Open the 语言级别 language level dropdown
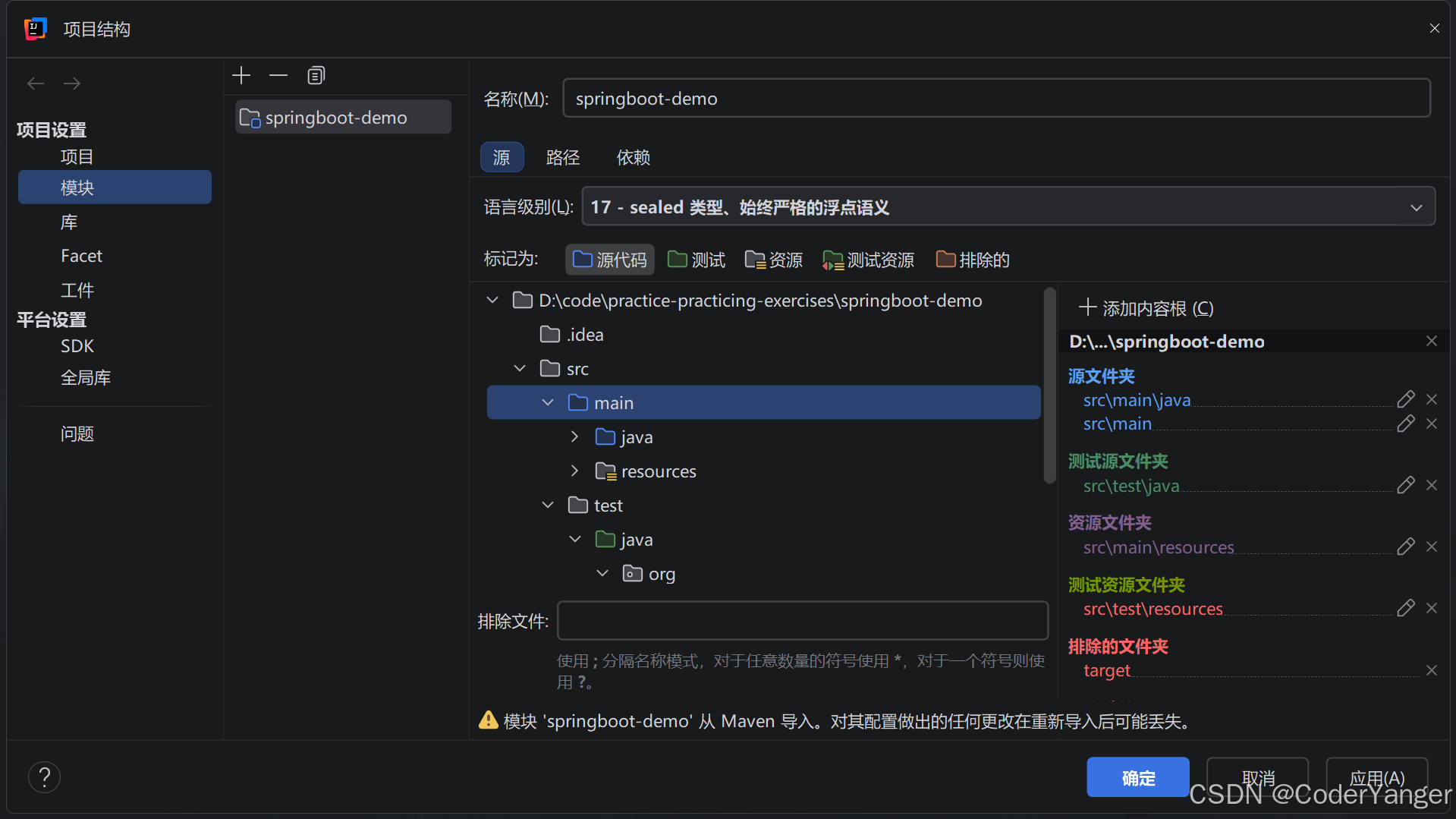1456x819 pixels. pyautogui.click(x=1008, y=207)
